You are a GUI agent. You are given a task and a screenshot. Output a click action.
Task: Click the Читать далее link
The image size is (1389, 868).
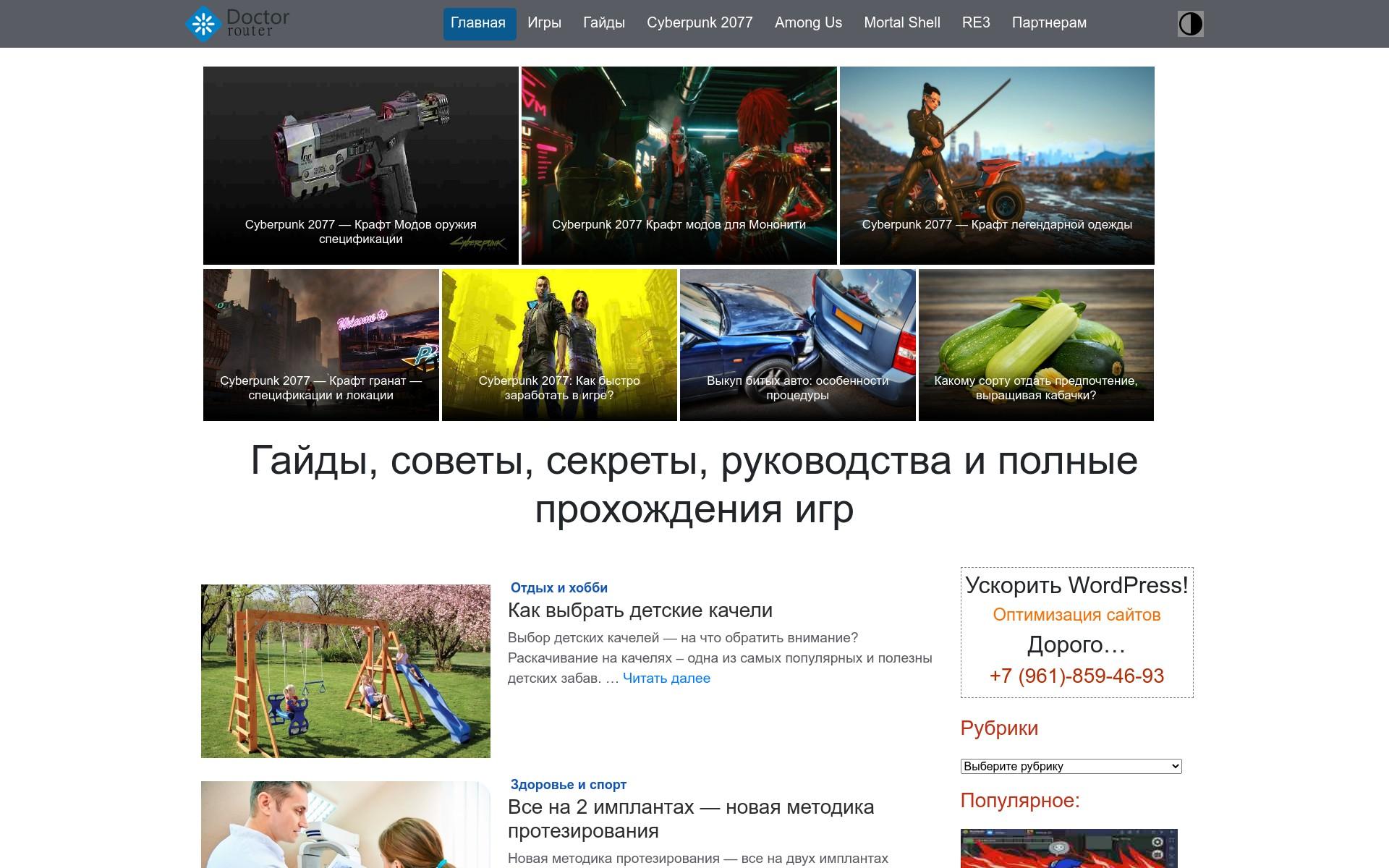(x=666, y=678)
